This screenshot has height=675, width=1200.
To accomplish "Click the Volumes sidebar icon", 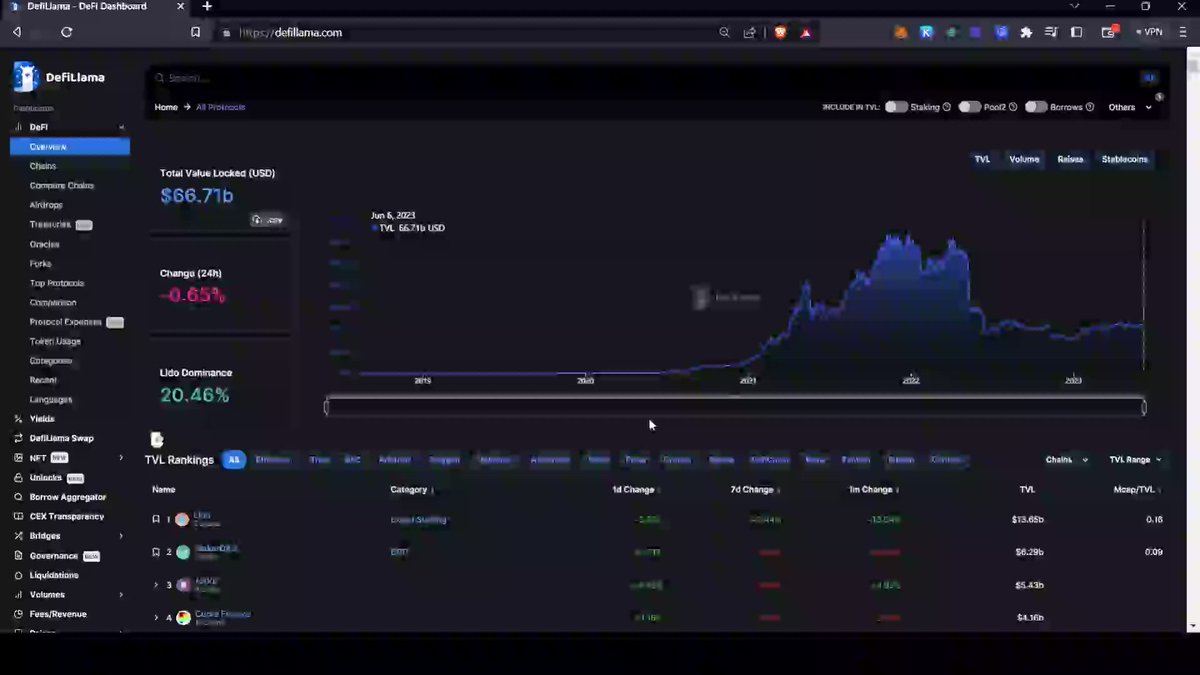I will (19, 594).
